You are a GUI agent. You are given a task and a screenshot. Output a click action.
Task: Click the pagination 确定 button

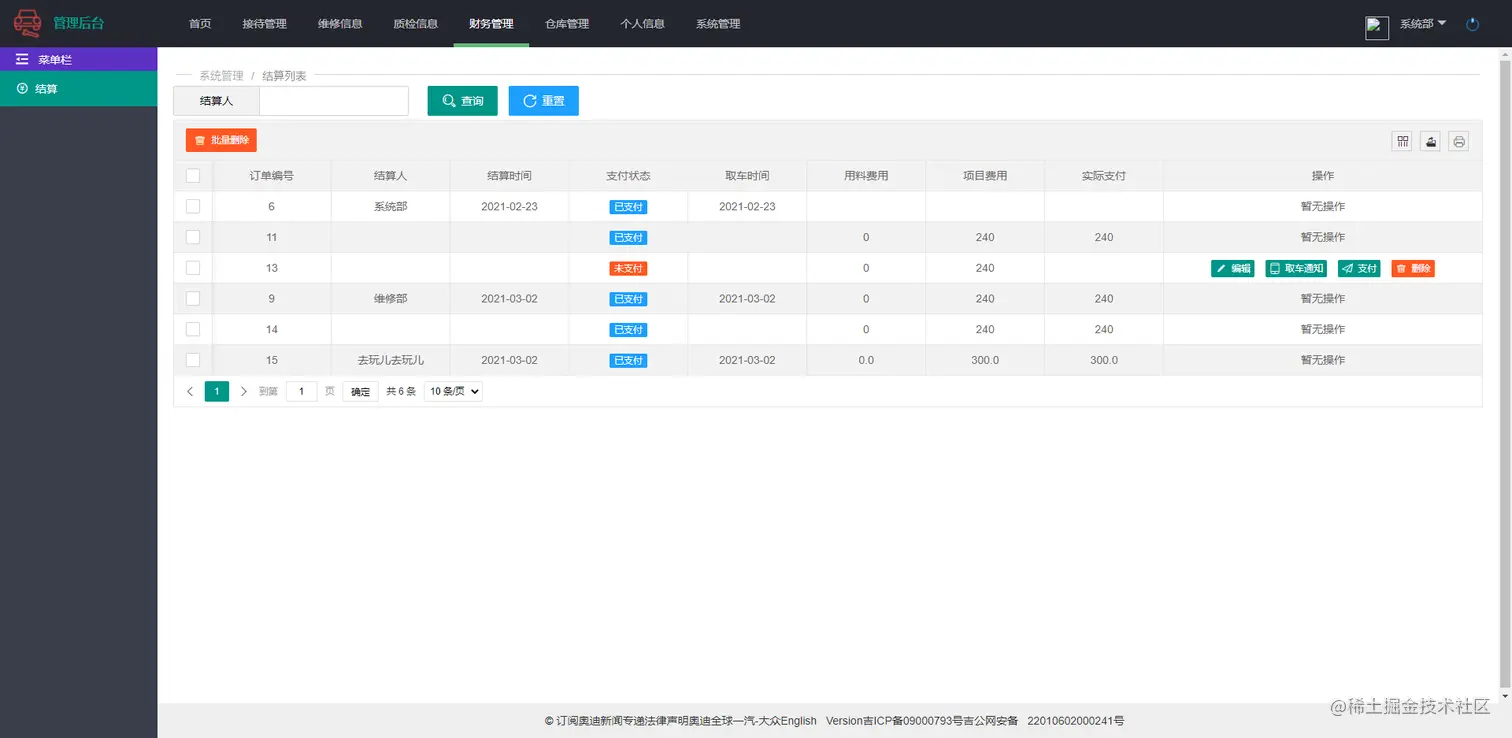(x=360, y=391)
